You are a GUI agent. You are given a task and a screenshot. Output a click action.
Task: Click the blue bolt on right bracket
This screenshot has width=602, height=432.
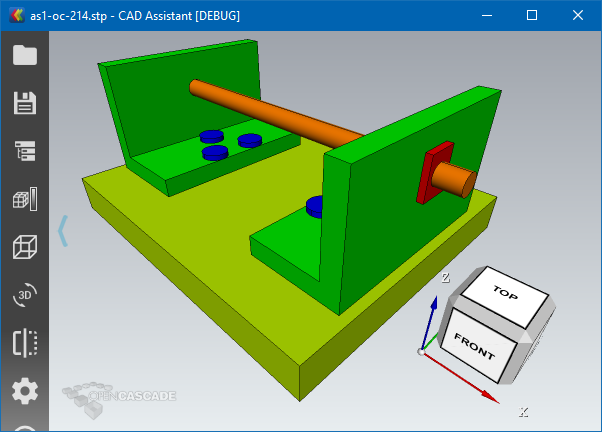(x=314, y=206)
